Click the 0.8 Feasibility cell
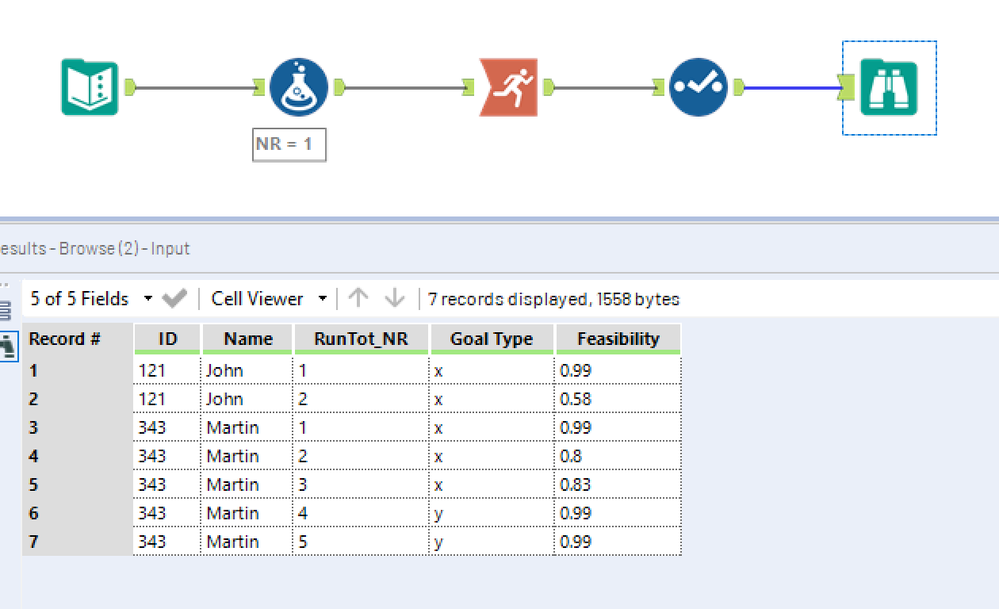The image size is (999, 609). 618,456
